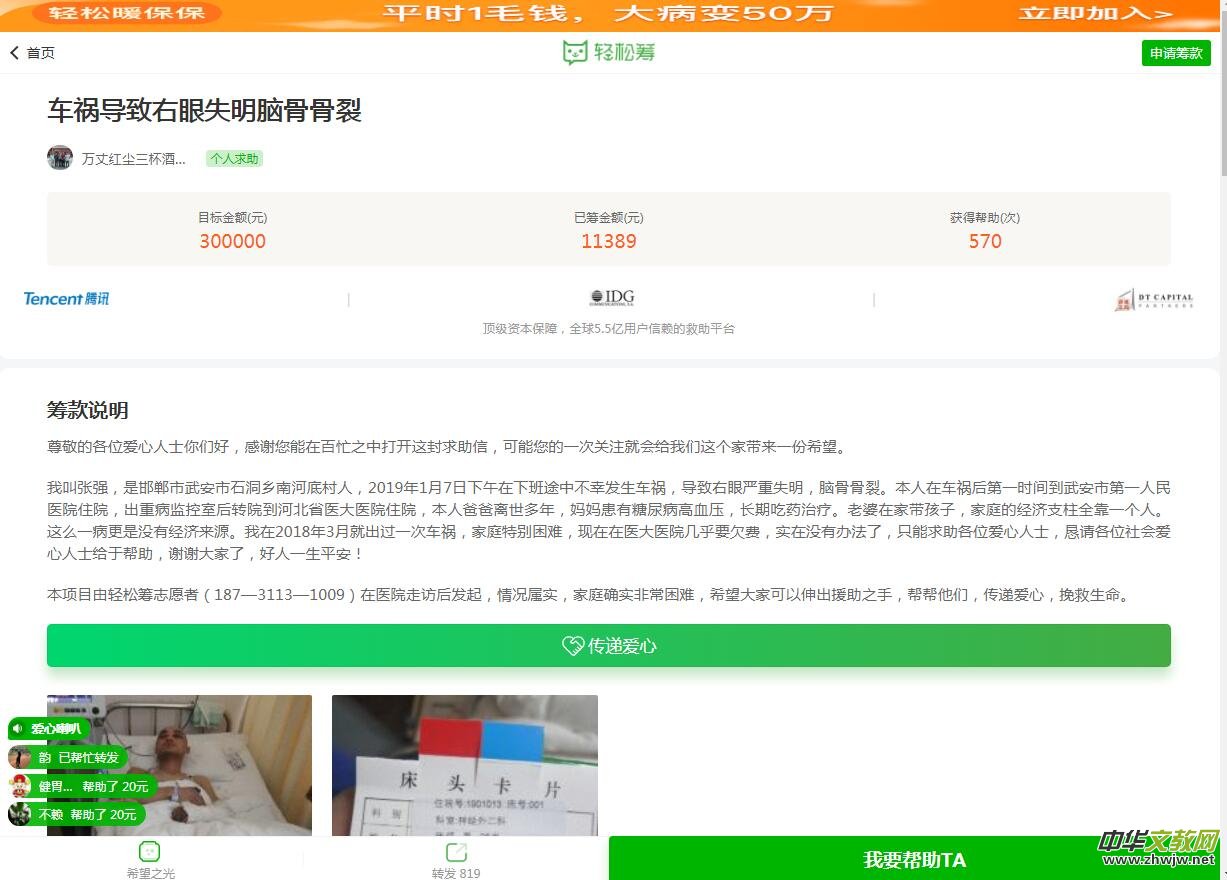The height and width of the screenshot is (880, 1227).
Task: Open the hospital bed patient photo
Action: (179, 765)
